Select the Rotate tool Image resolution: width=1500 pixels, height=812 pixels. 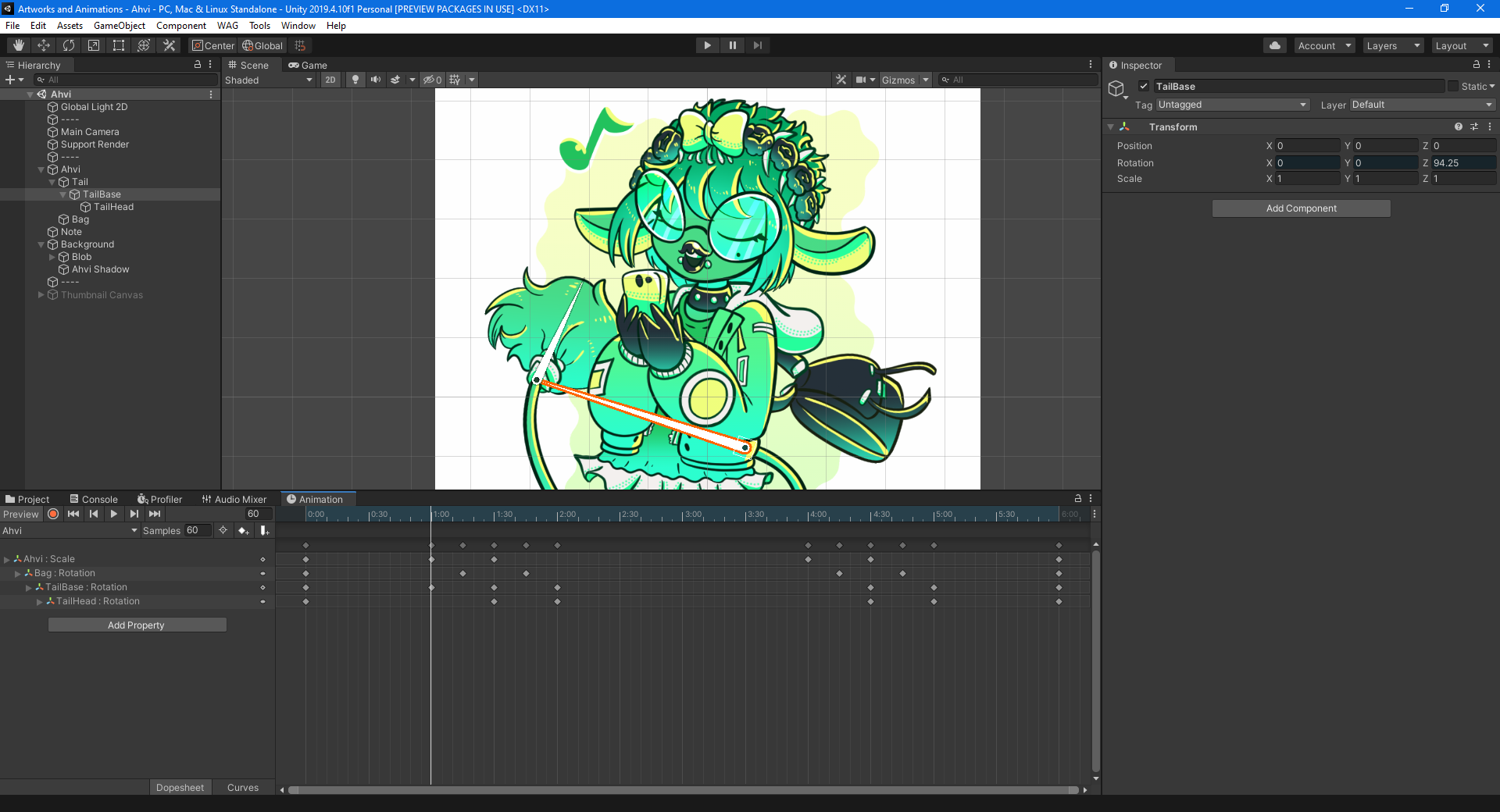pyautogui.click(x=69, y=45)
